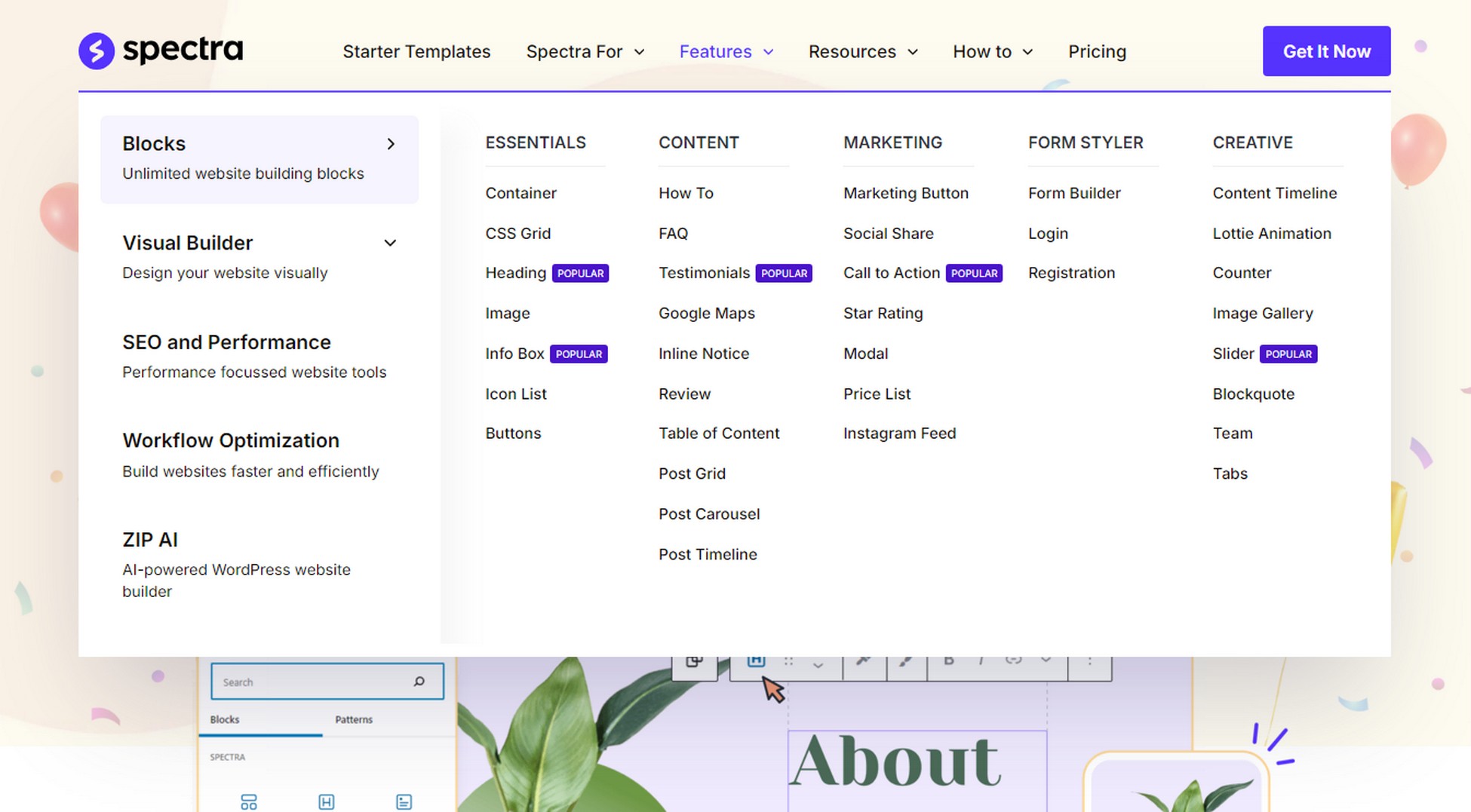Open the Registration block link

click(1071, 273)
